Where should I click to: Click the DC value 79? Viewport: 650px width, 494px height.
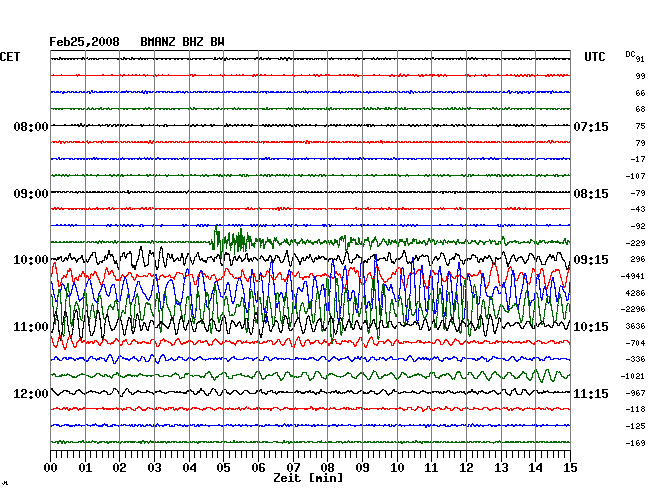(x=640, y=143)
